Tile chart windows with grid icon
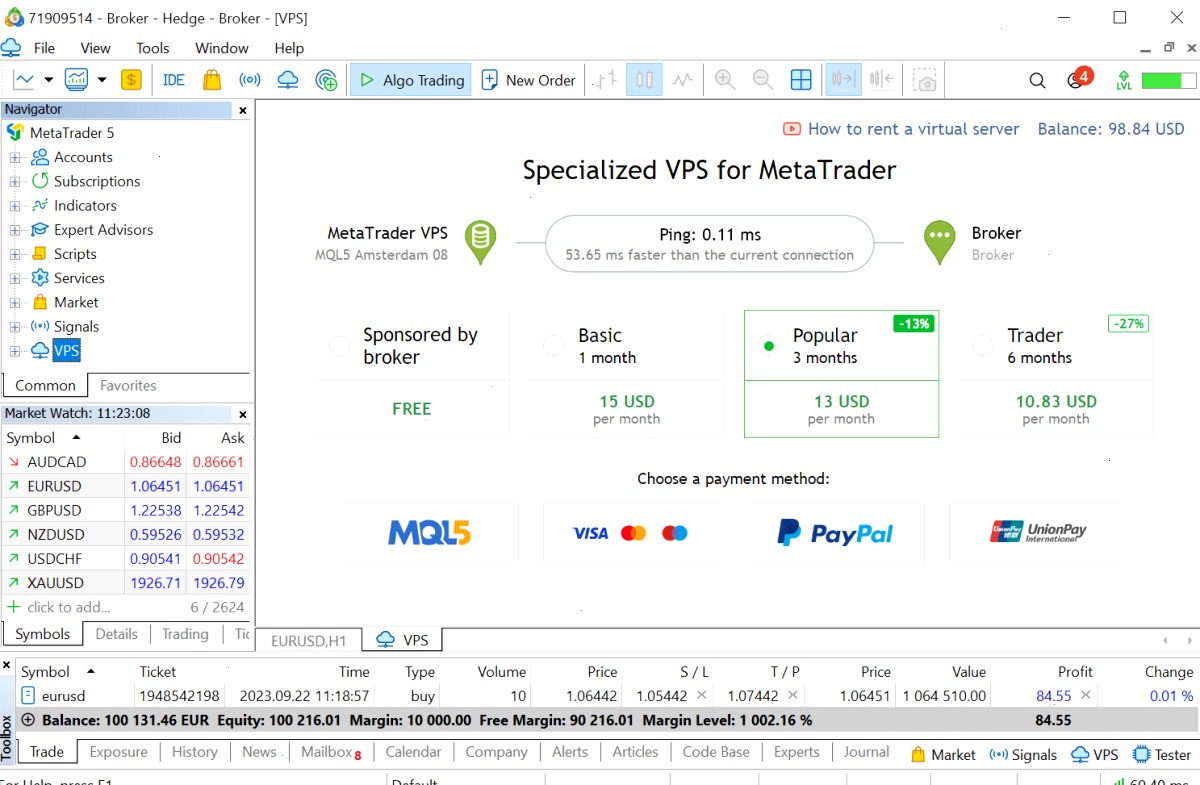 801,80
